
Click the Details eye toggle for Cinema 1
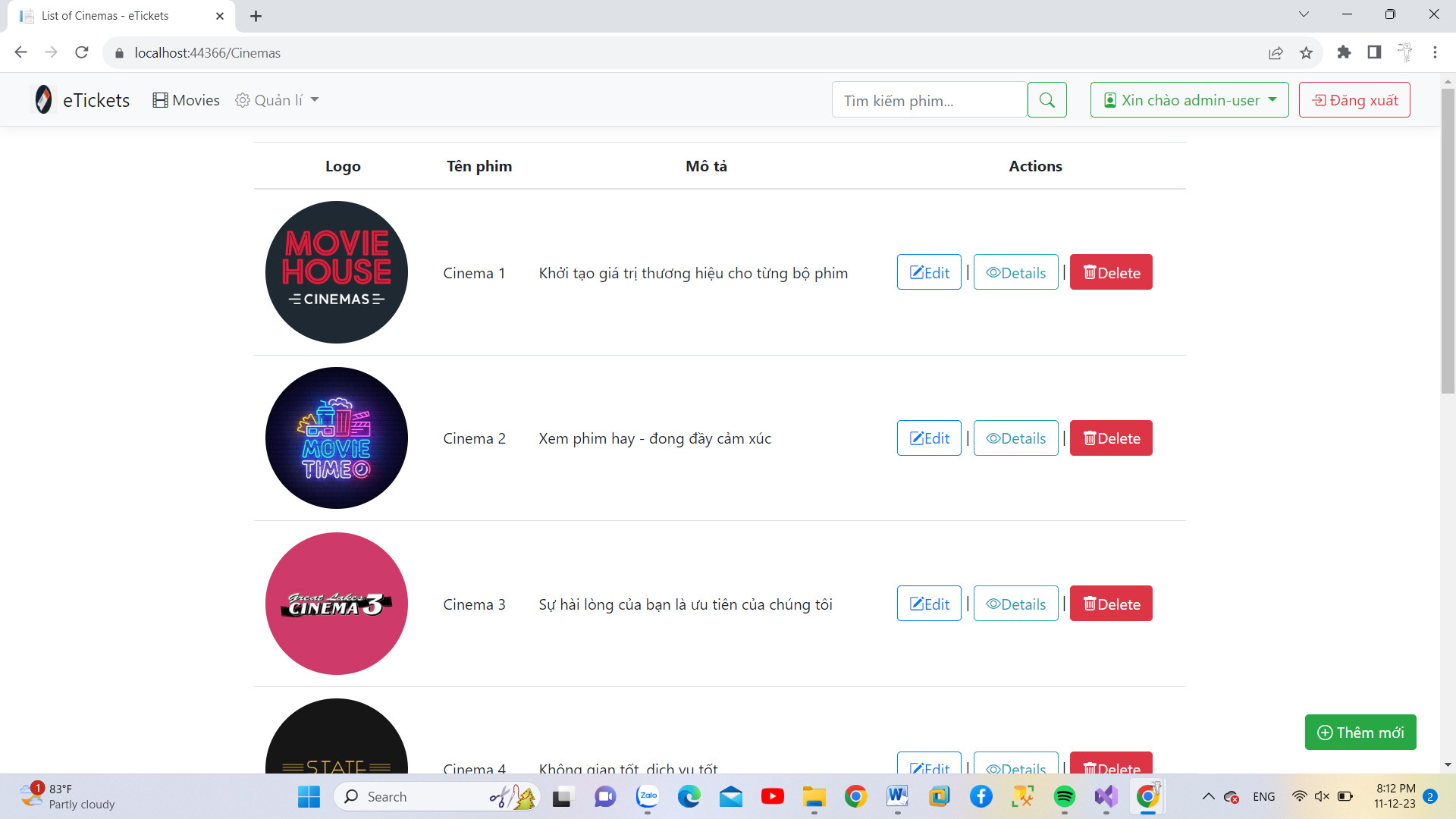1016,272
